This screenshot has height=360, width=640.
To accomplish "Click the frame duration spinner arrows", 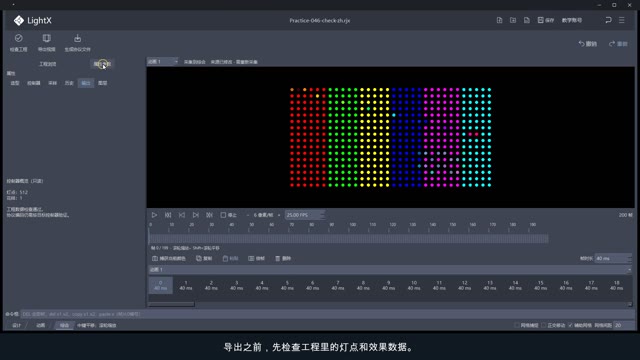I will [x=629, y=258].
